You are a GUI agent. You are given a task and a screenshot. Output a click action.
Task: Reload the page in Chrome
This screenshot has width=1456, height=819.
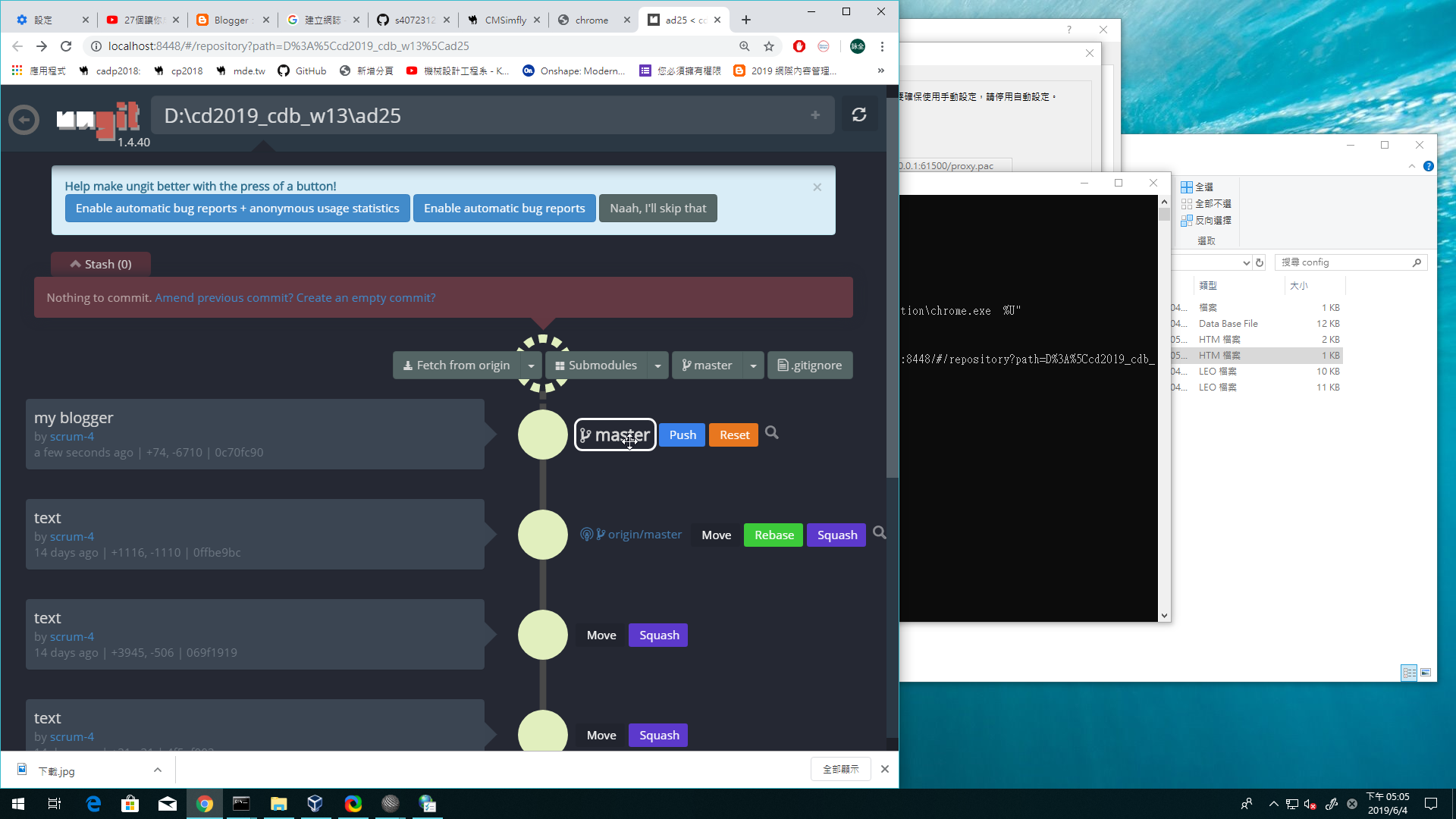pyautogui.click(x=66, y=46)
